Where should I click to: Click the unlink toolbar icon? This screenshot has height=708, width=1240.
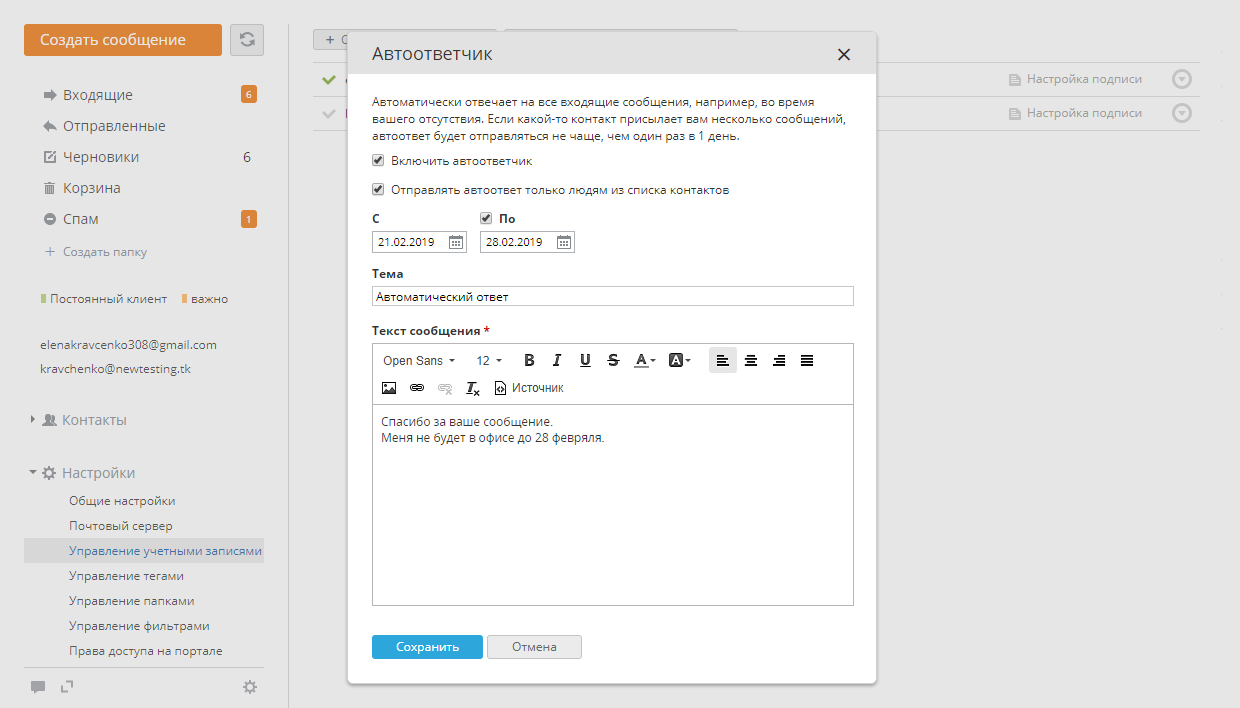pos(445,388)
